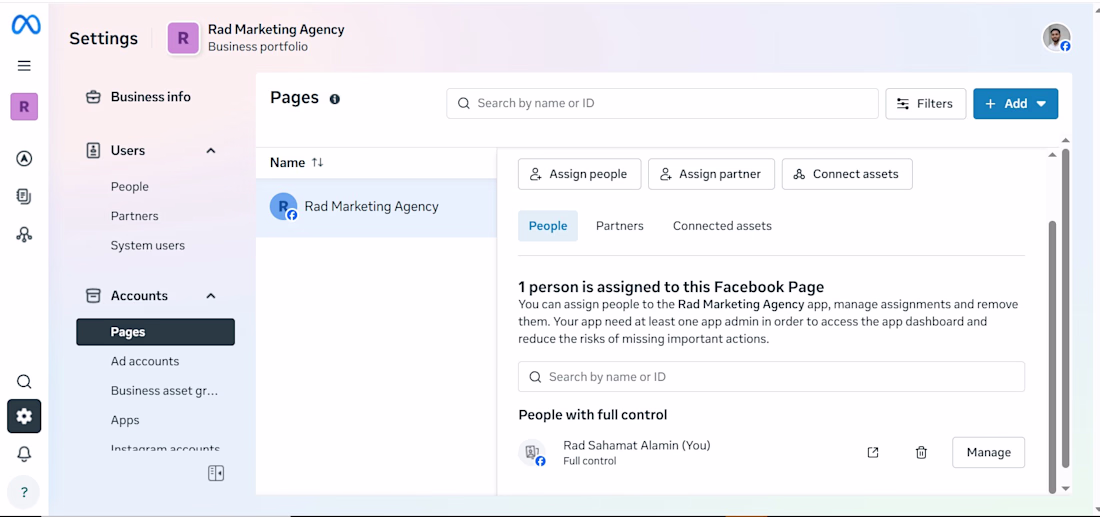Click Rad Sahamat Alamin (You) name
The height and width of the screenshot is (517, 1100).
(636, 445)
